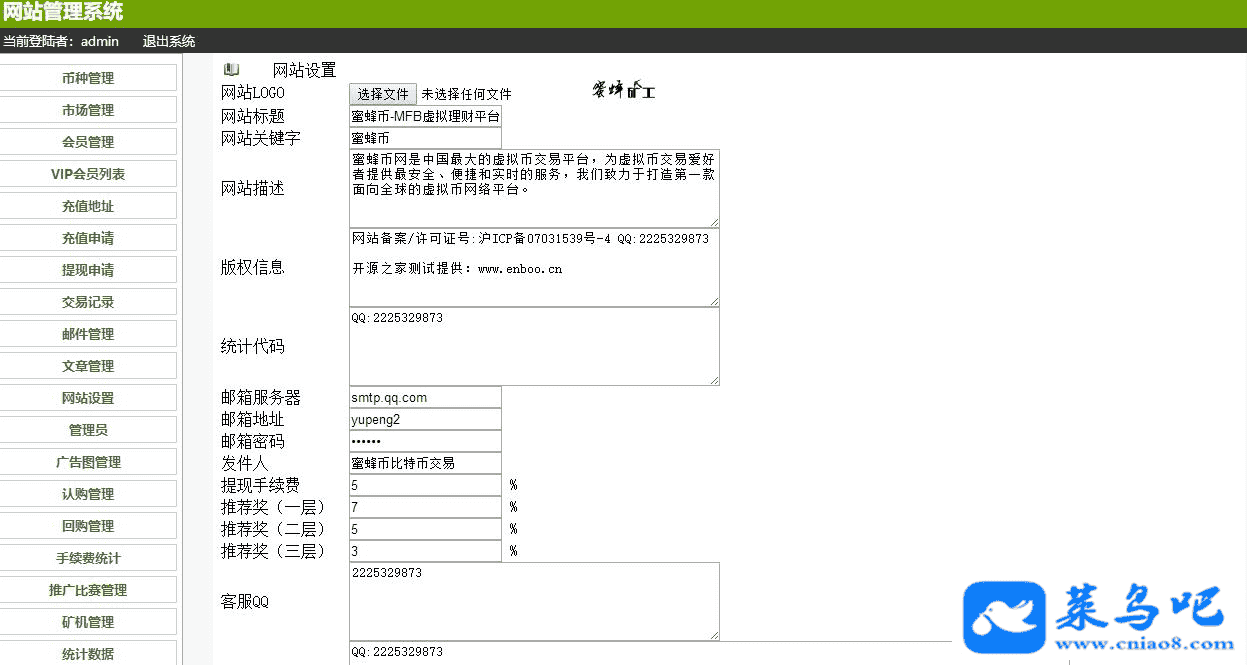Focus the 发件人 input field
Screen dimensions: 1247x665
pyautogui.click(x=425, y=463)
